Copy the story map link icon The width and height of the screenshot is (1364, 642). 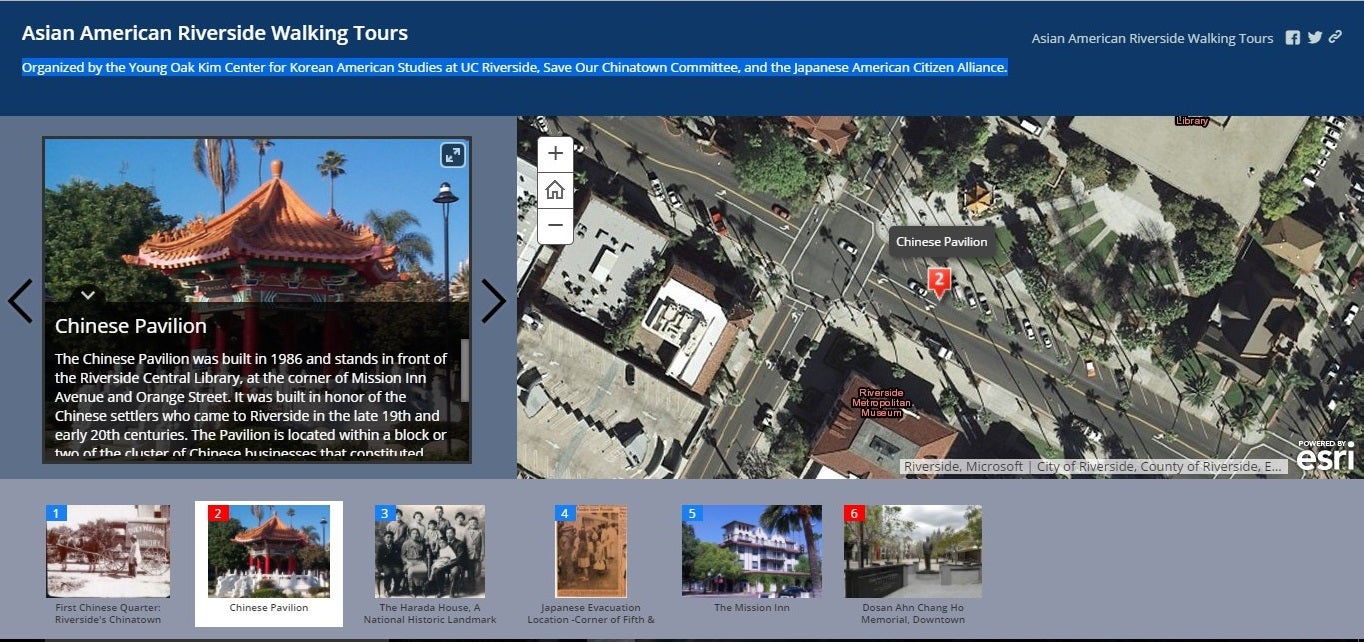[x=1336, y=37]
